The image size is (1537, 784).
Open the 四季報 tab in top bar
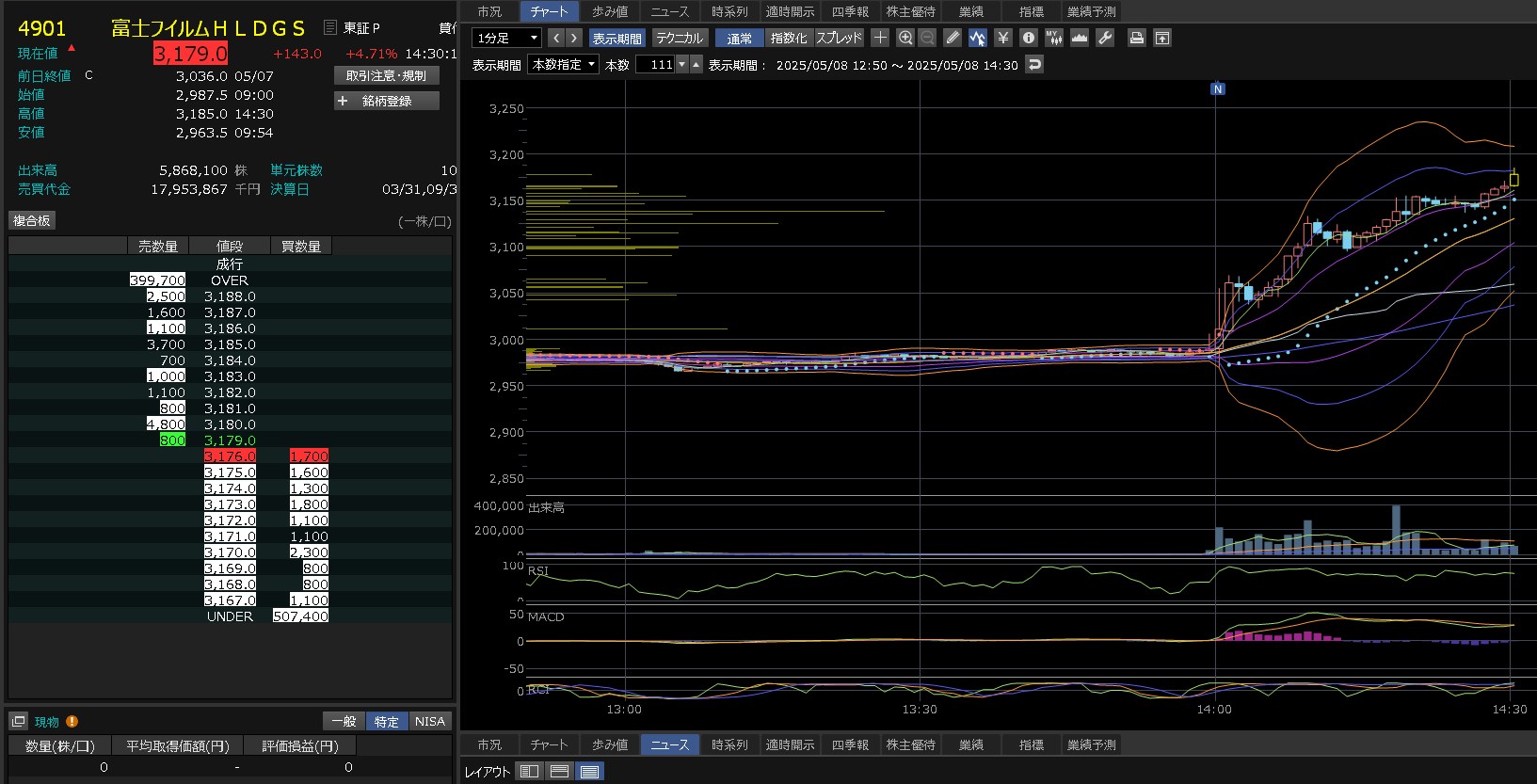[851, 11]
